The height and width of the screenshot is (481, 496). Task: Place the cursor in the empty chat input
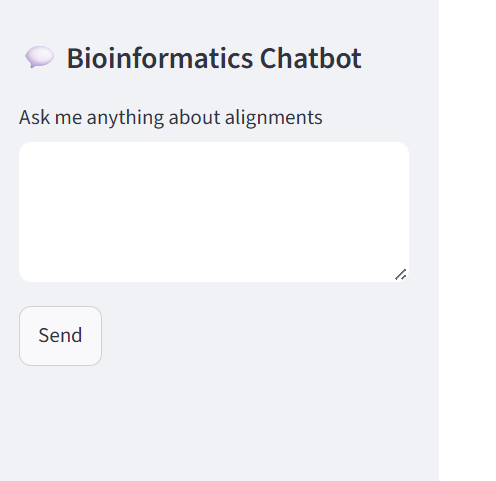(214, 212)
